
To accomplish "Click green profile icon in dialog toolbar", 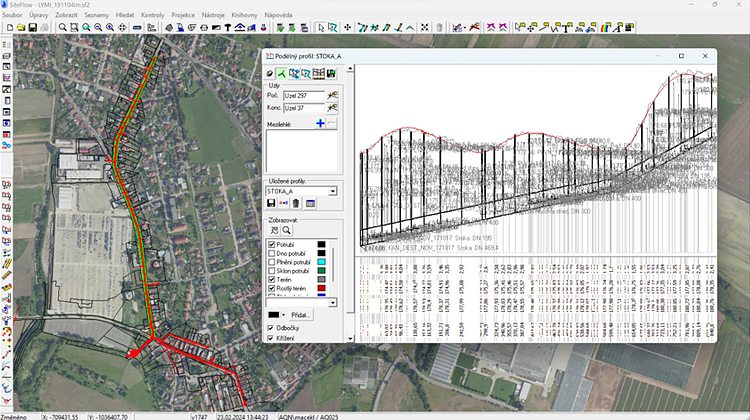I will click(x=281, y=73).
